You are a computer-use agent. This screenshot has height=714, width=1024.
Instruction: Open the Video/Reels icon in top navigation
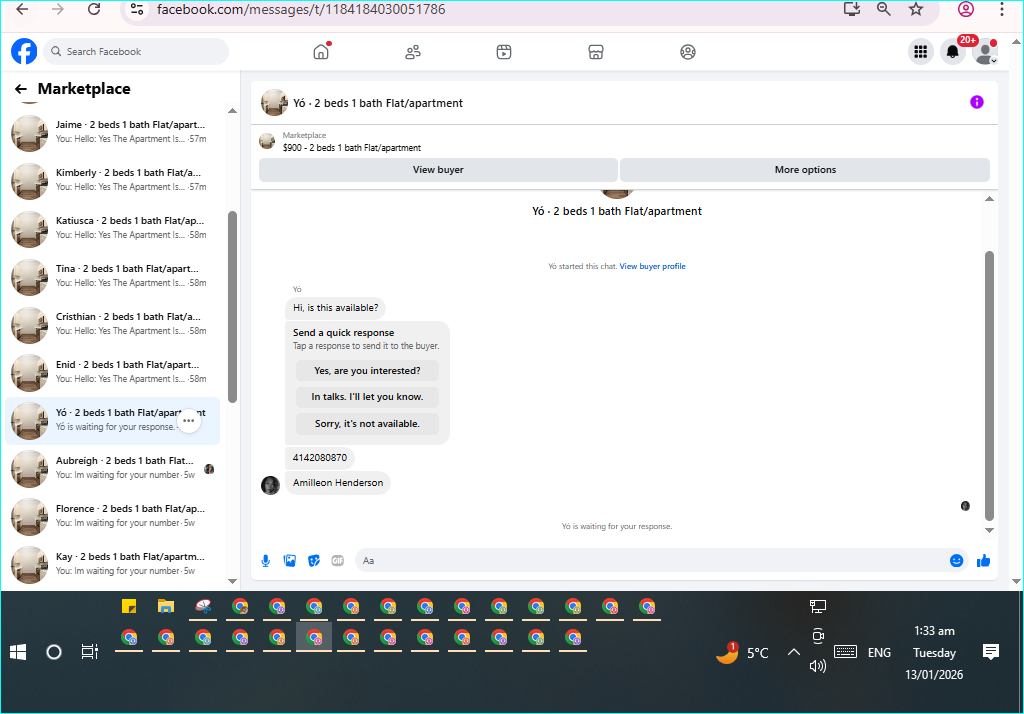[x=504, y=52]
